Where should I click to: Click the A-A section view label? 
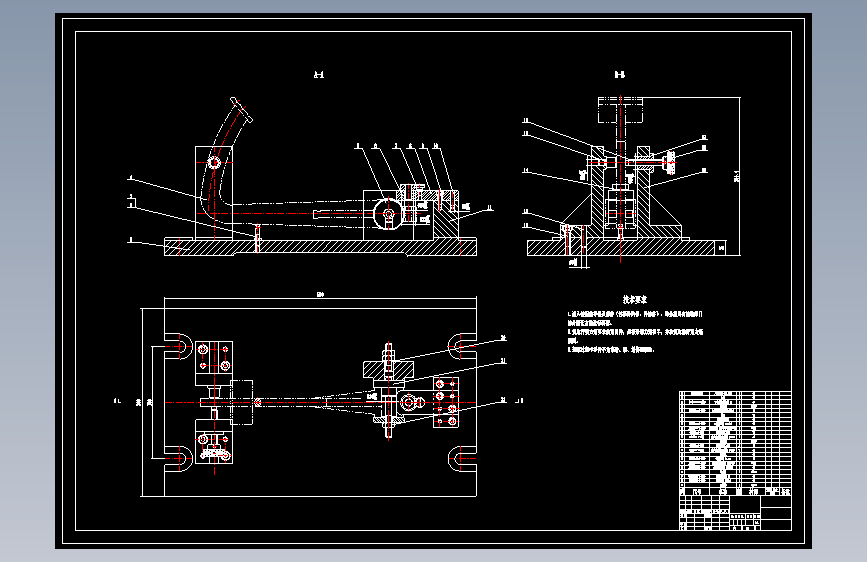318,74
